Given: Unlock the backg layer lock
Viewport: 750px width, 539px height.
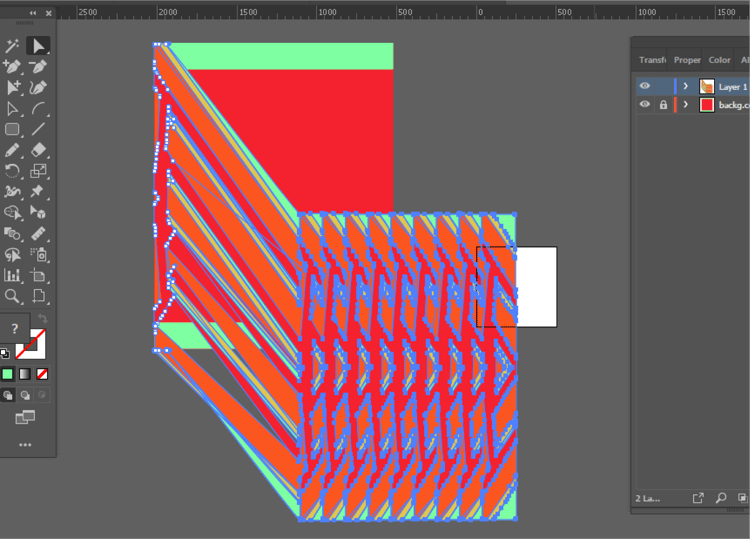Looking at the screenshot, I should (x=663, y=104).
